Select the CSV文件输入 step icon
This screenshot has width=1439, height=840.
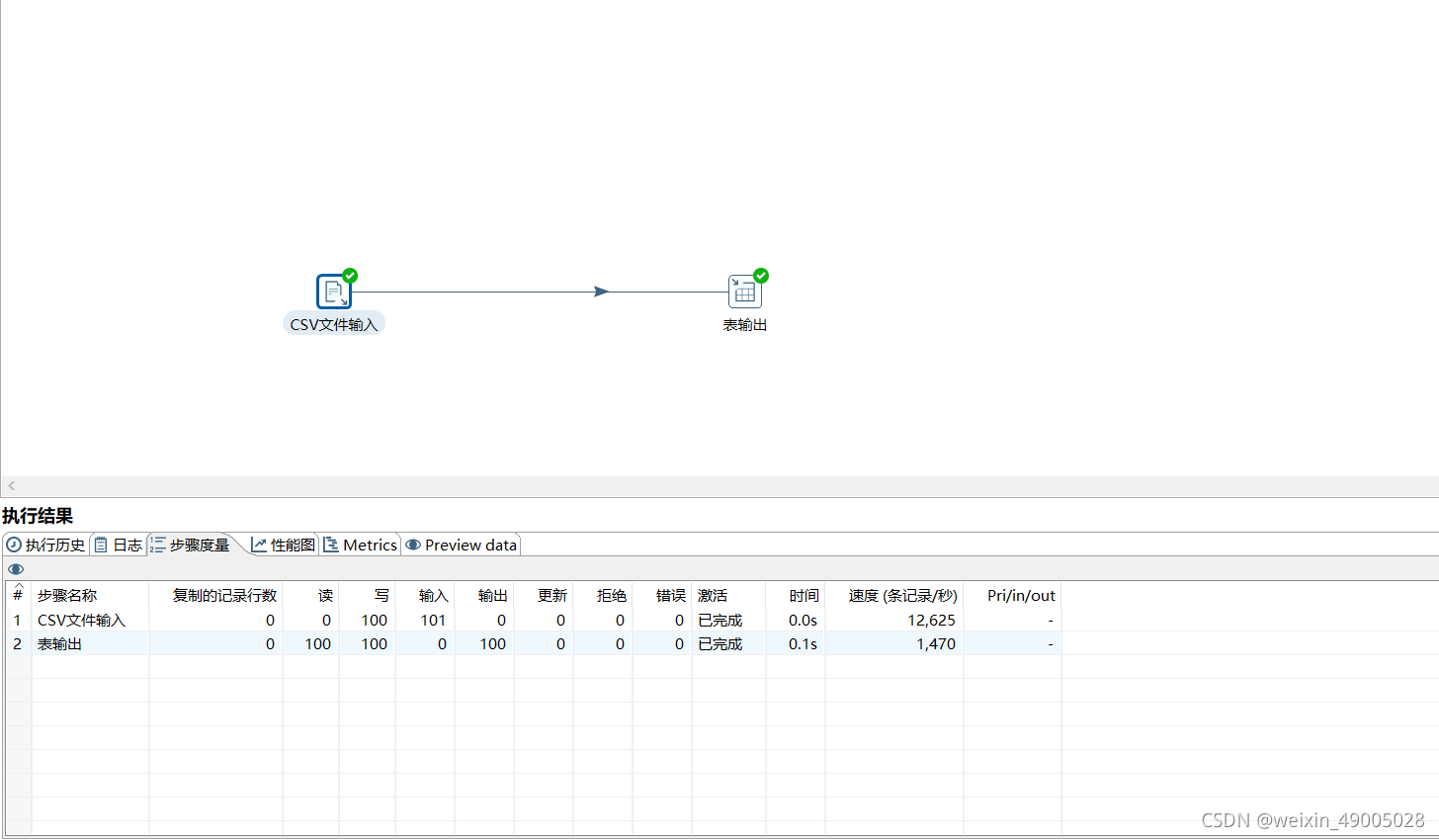pyautogui.click(x=334, y=292)
